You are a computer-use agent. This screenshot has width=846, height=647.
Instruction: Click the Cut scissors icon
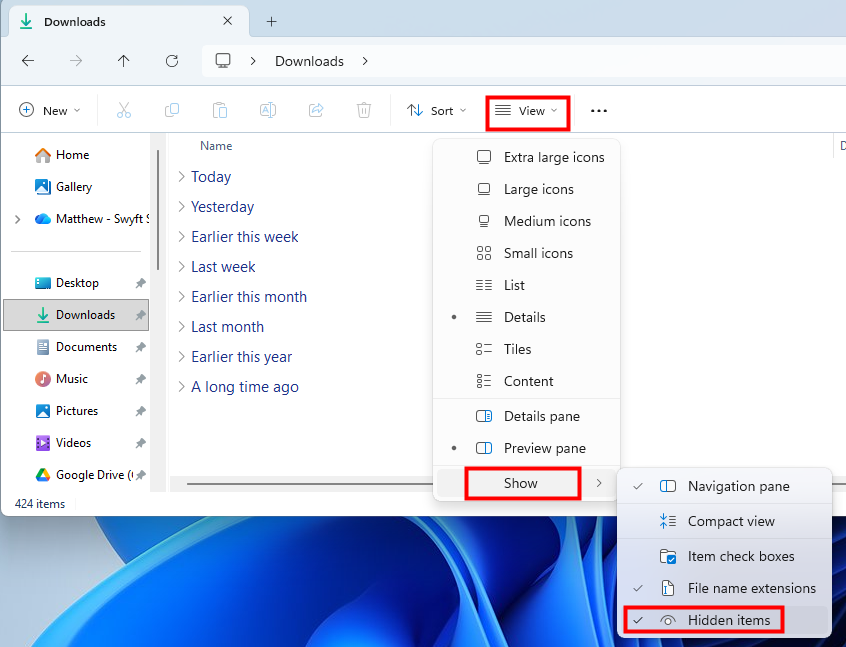124,111
